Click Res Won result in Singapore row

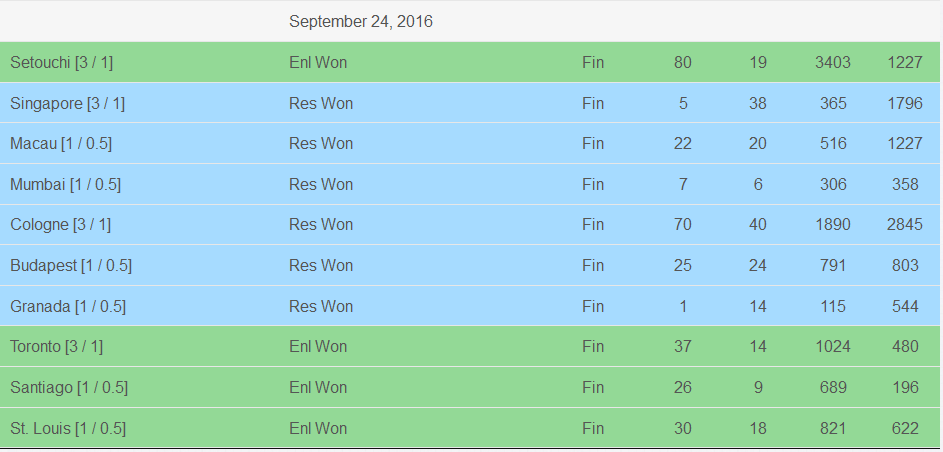(x=321, y=103)
